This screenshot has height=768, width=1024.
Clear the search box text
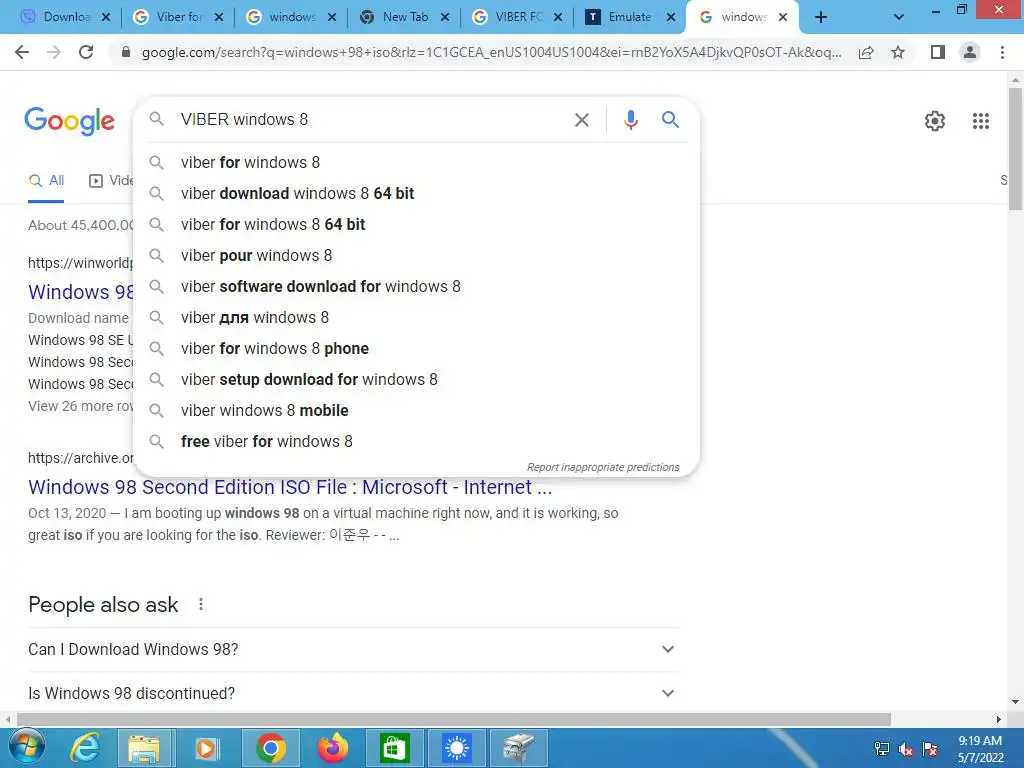581,120
